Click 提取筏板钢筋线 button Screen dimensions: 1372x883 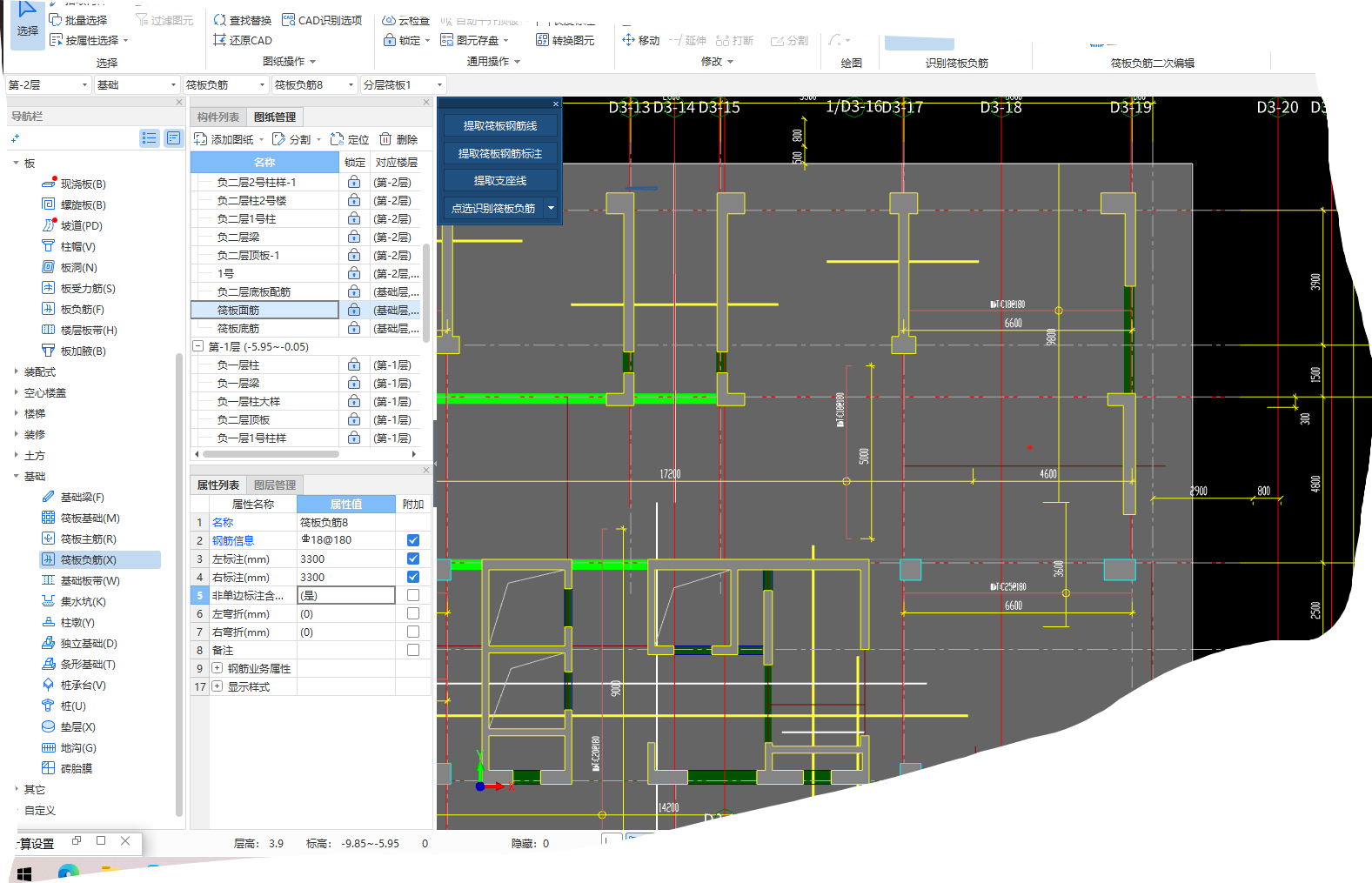click(x=500, y=126)
